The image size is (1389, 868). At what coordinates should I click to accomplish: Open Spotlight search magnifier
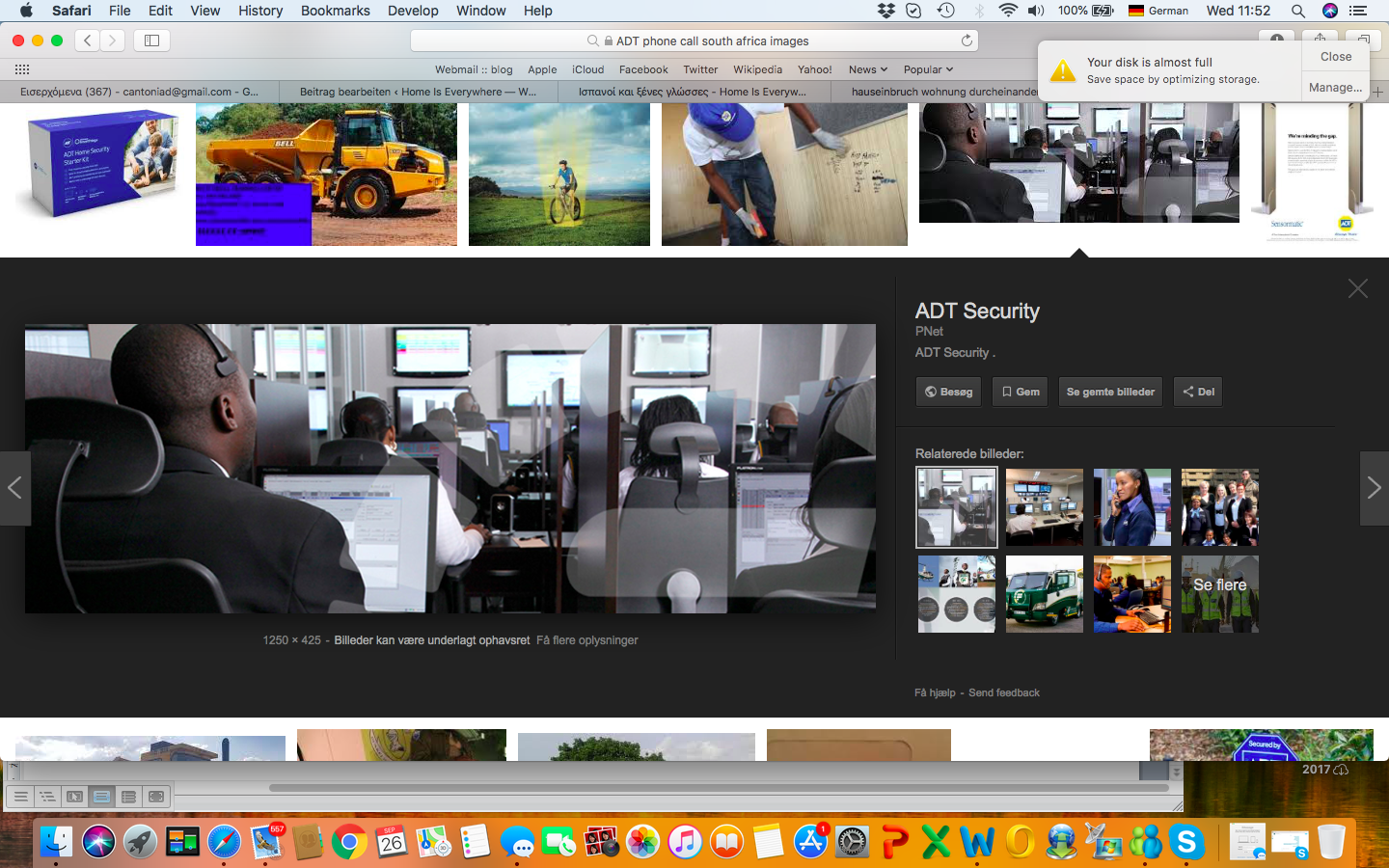(1298, 11)
